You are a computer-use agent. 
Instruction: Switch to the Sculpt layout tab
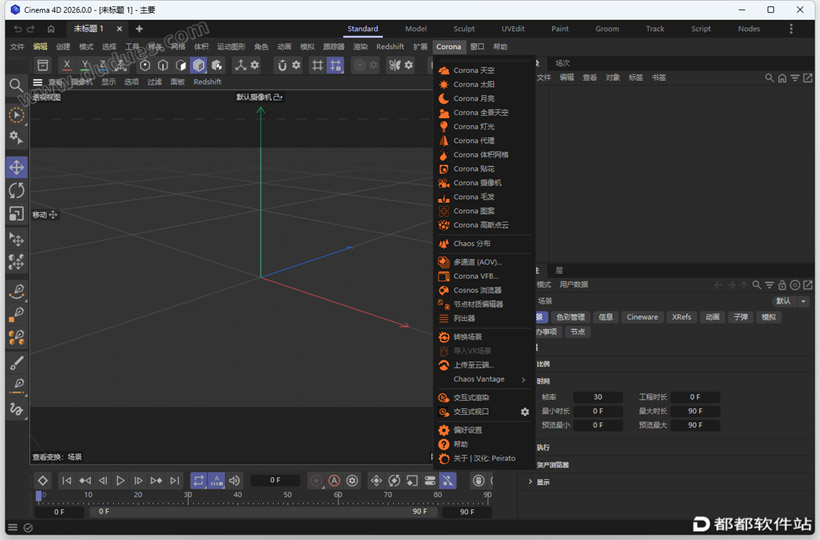pos(464,29)
